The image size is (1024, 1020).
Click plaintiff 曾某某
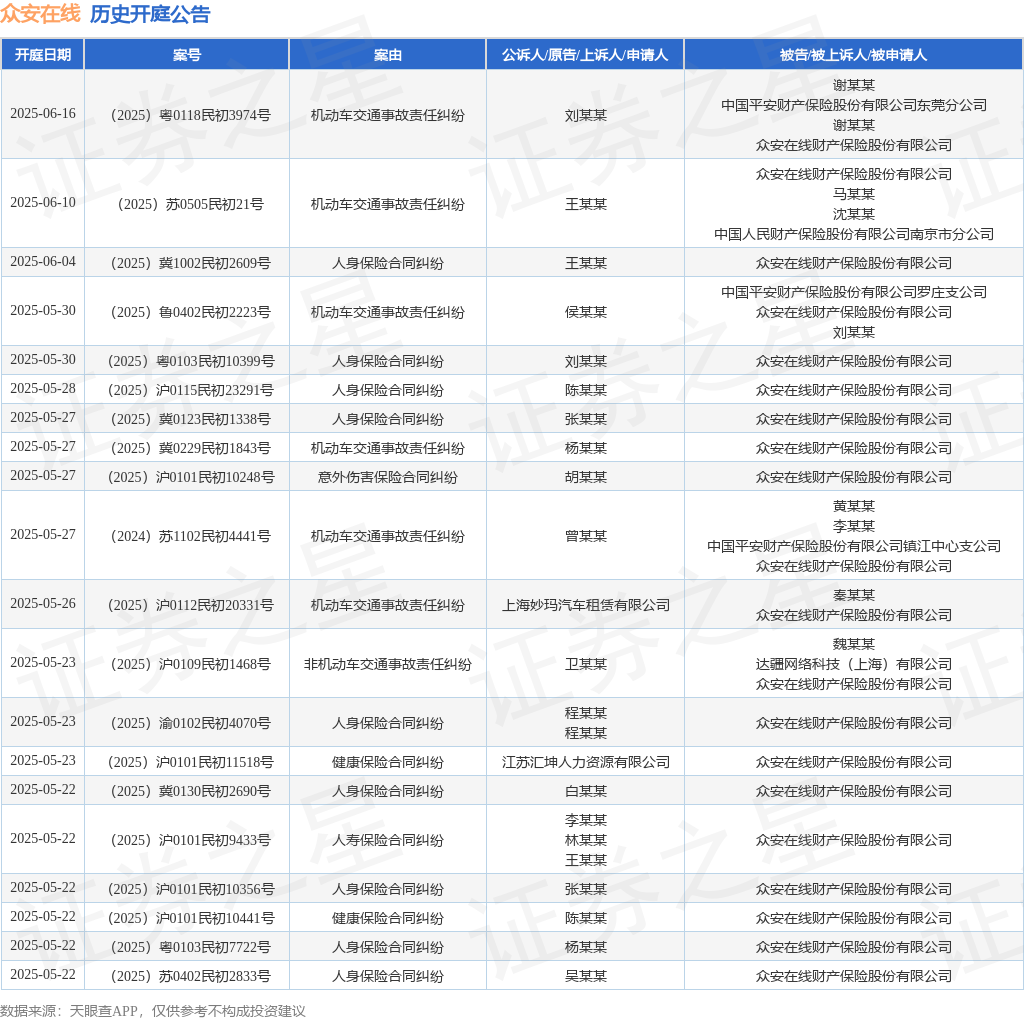586,536
